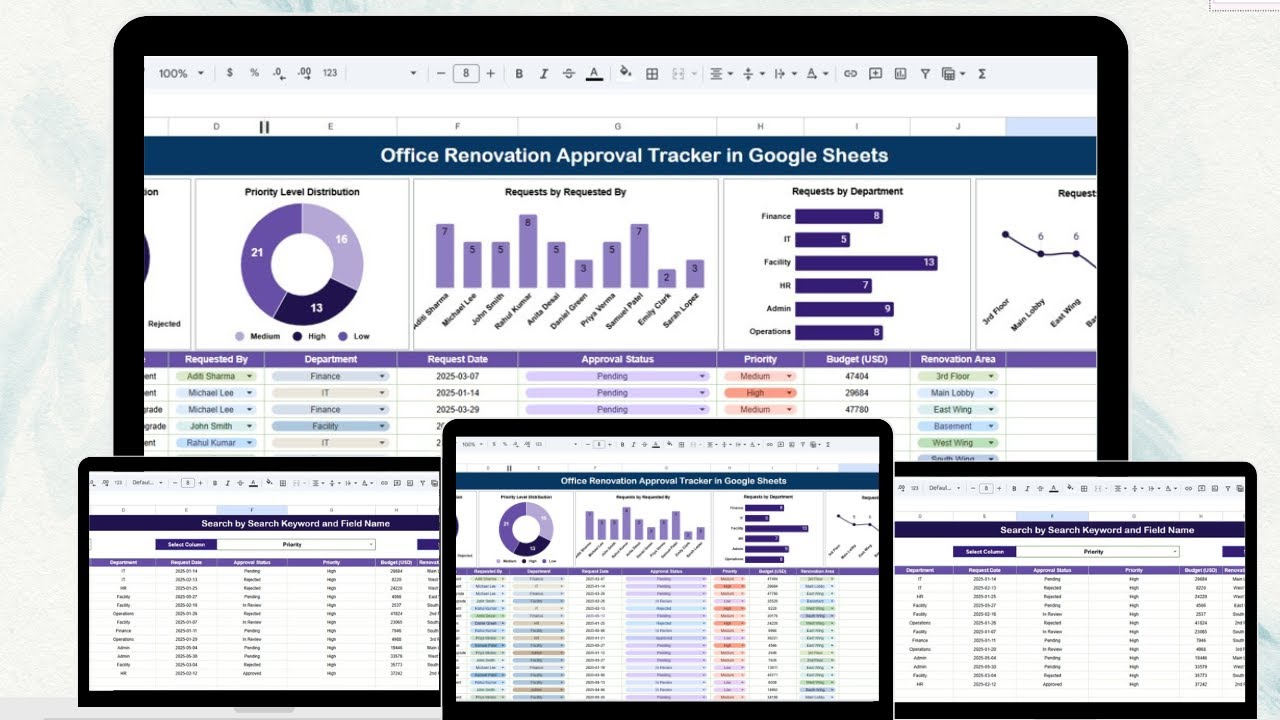Decrease font size with minus on laptop
Screen dimensions: 1280x720
click(441, 73)
